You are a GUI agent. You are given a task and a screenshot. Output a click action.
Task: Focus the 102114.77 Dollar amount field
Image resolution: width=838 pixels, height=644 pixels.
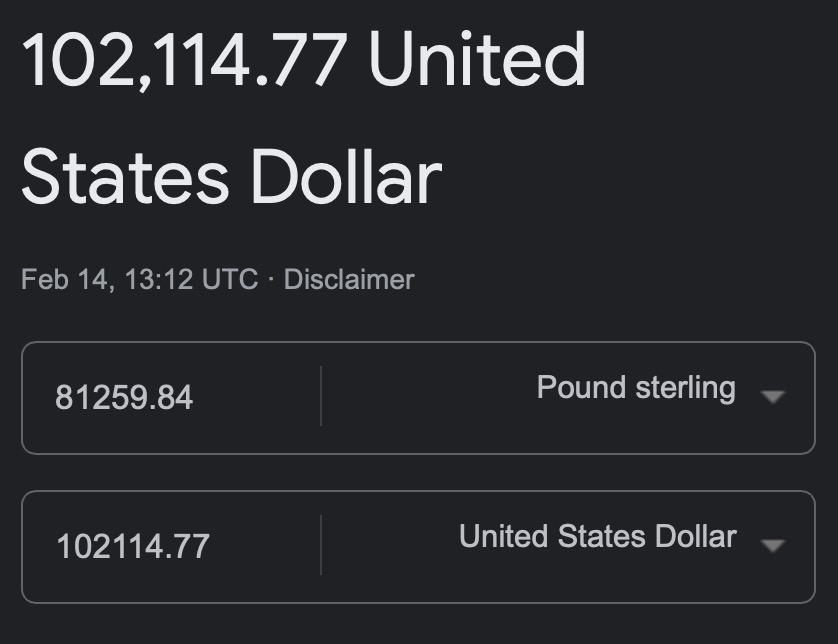(x=133, y=546)
